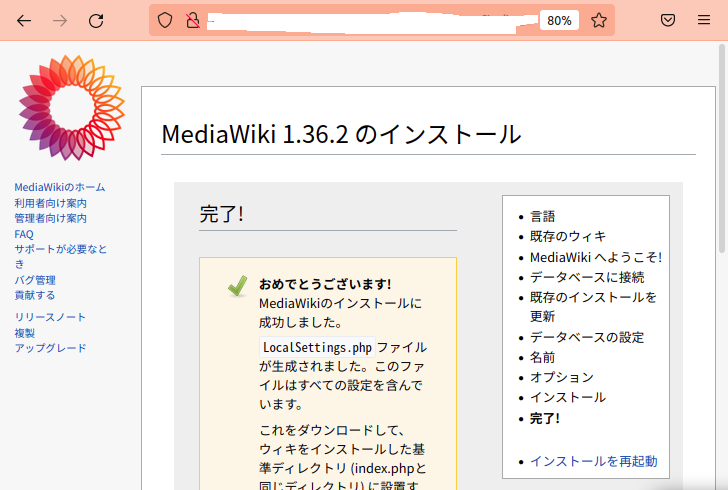Open the 貢献する link
This screenshot has width=728, height=490.
pos(35,295)
